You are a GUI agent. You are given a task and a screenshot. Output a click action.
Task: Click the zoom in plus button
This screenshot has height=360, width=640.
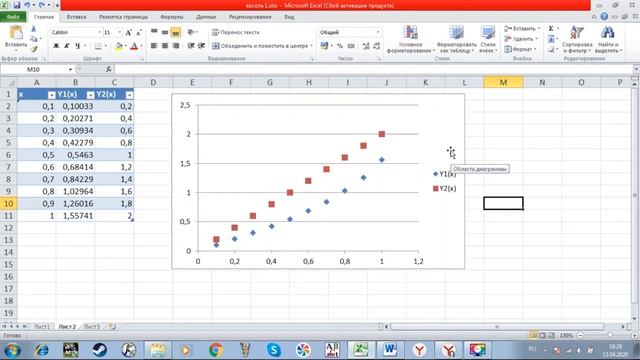(x=635, y=336)
